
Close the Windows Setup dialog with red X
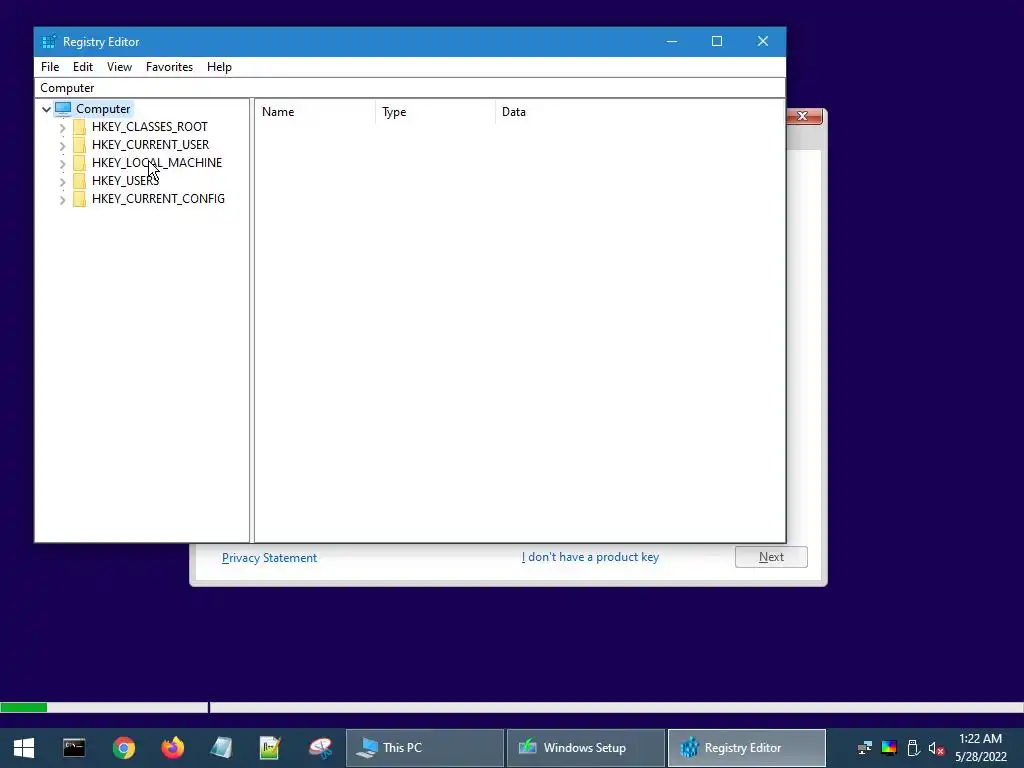(803, 116)
